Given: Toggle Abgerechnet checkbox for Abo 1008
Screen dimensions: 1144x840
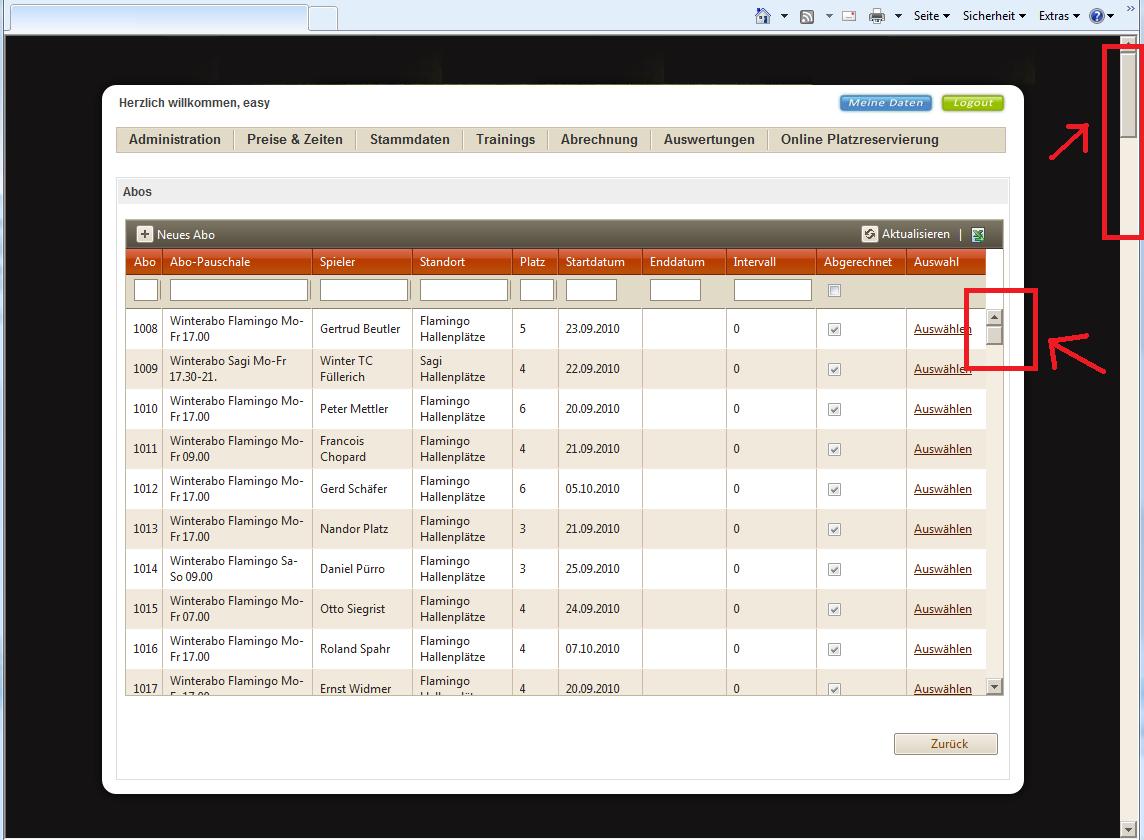Looking at the screenshot, I should click(x=834, y=329).
